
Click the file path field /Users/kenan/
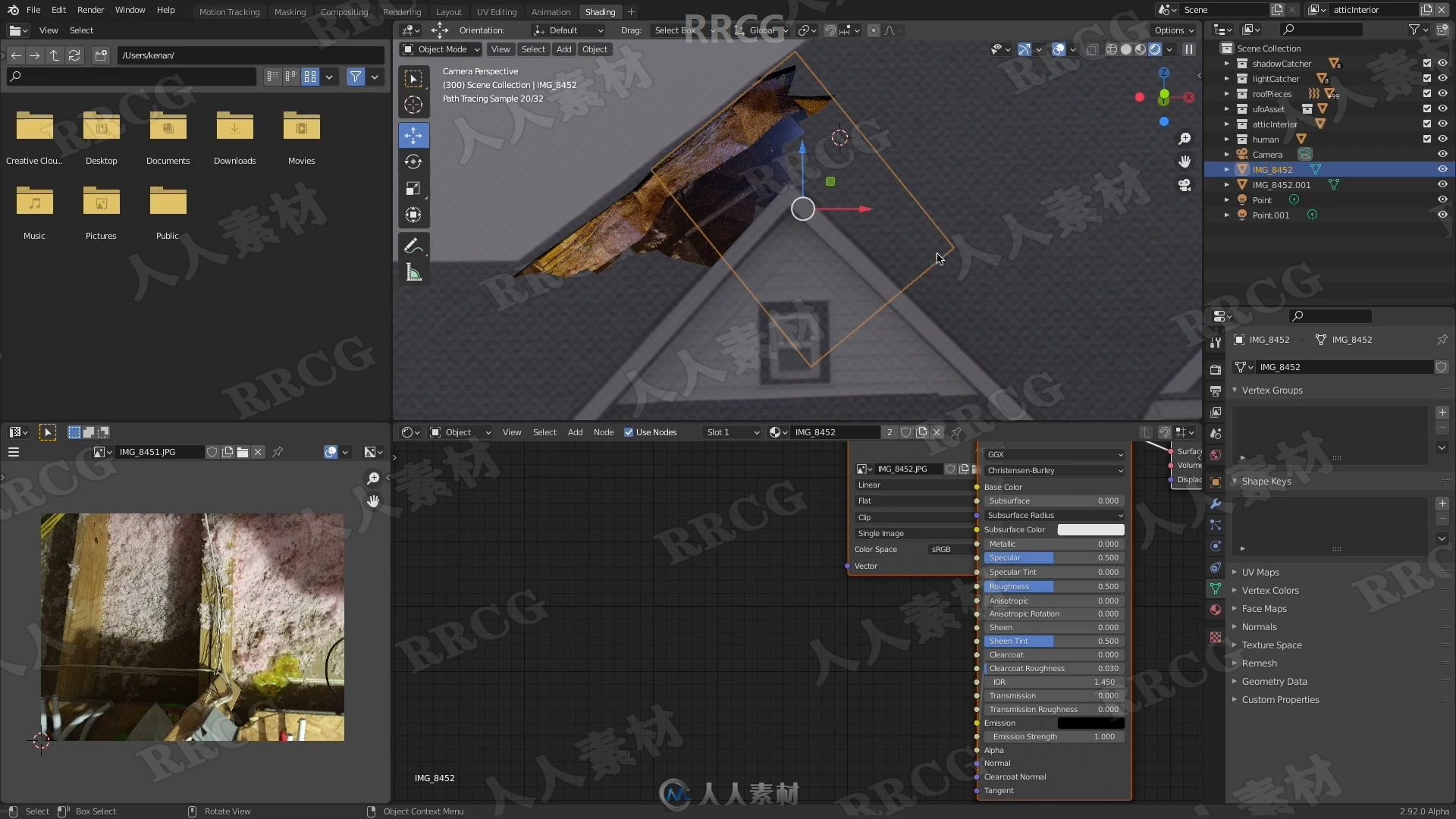pyautogui.click(x=250, y=55)
